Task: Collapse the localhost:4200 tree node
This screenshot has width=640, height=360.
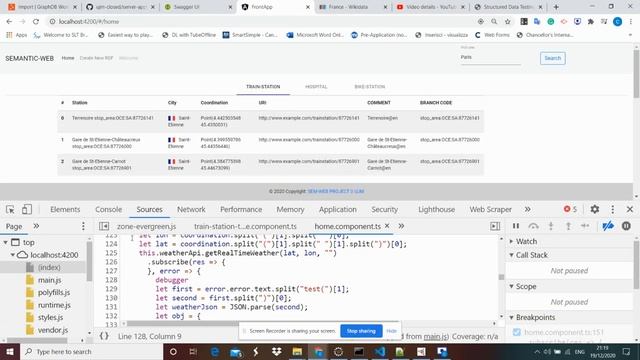Action: click(13, 255)
